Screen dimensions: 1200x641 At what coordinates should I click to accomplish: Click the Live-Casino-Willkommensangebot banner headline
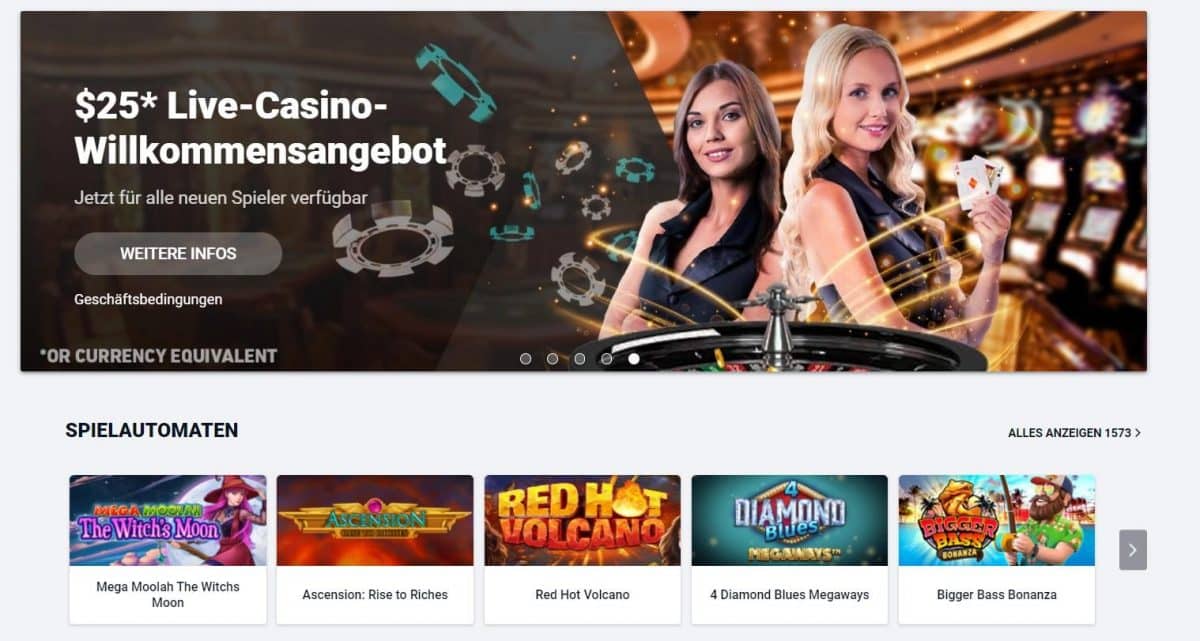(x=261, y=128)
